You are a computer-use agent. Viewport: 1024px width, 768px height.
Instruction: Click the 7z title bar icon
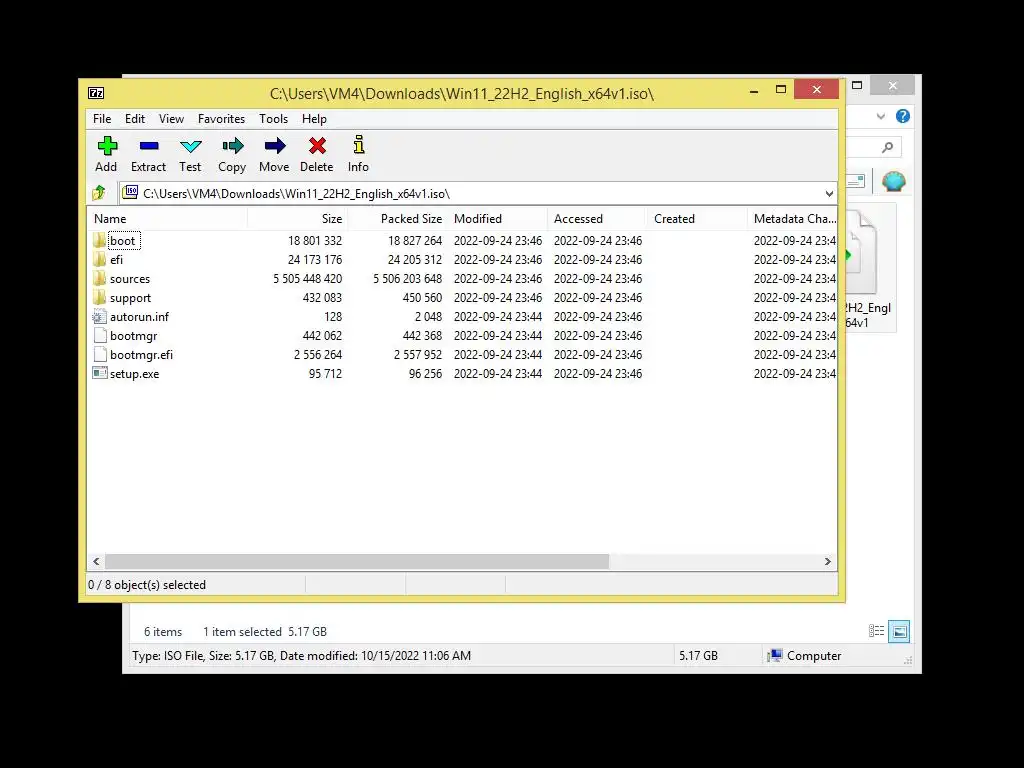click(x=95, y=93)
